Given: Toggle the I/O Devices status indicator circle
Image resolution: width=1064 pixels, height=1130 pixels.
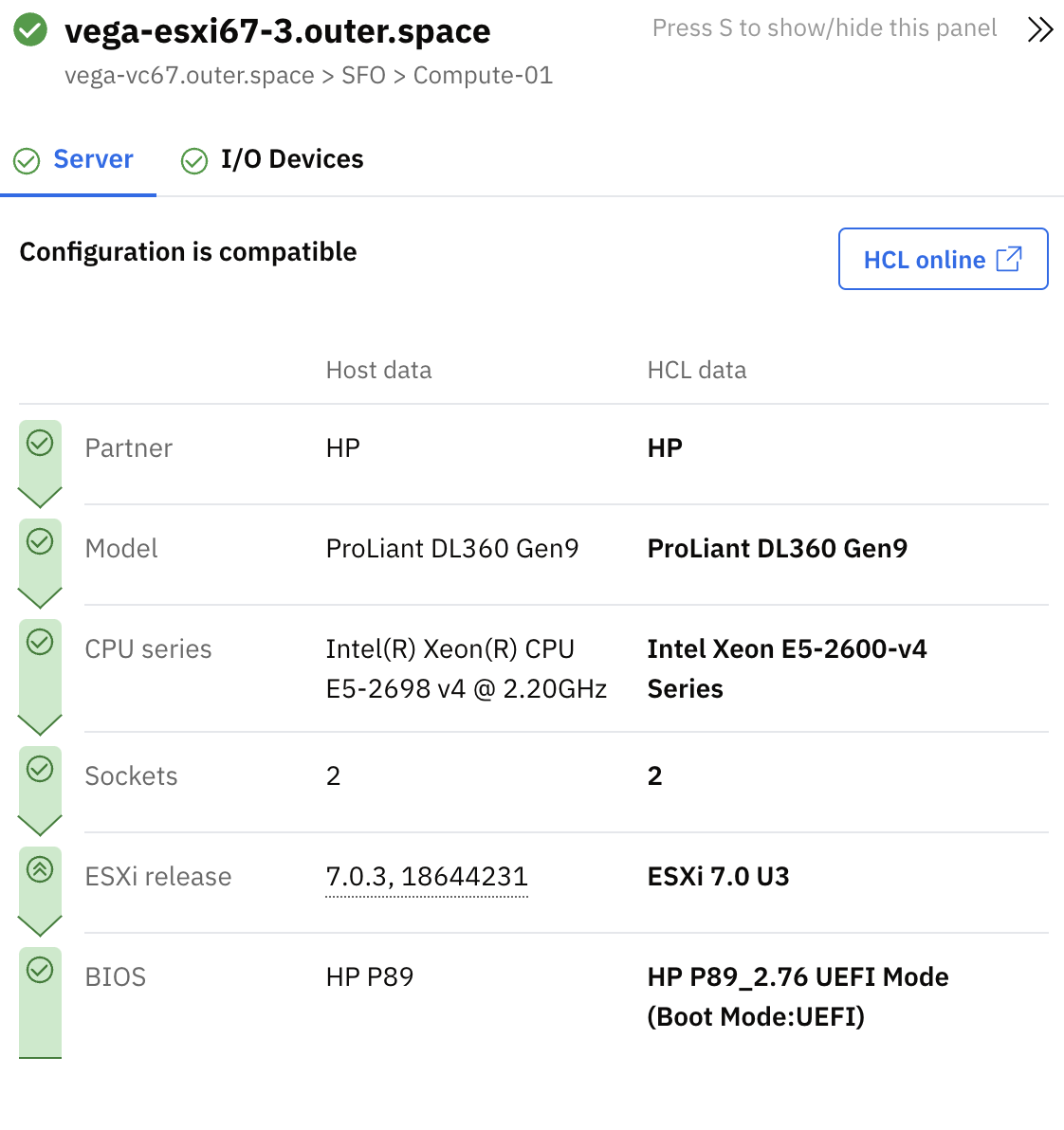Looking at the screenshot, I should (193, 161).
